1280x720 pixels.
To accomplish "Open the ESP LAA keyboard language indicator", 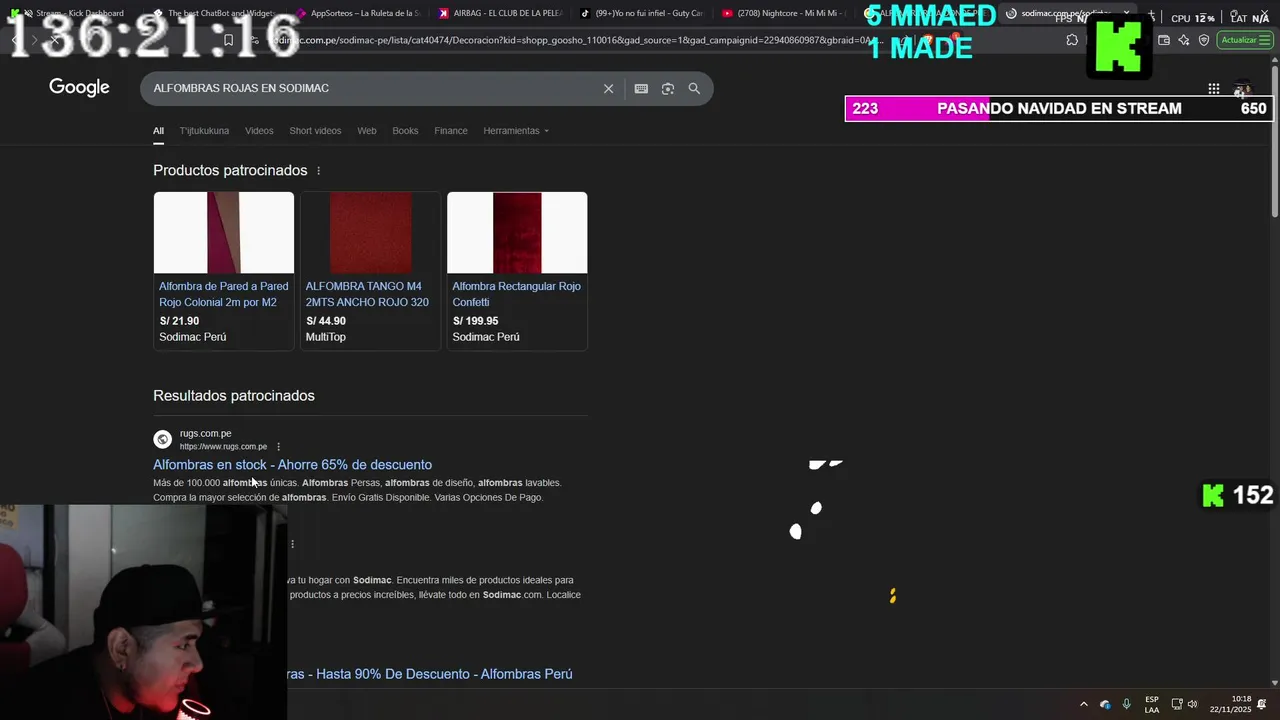I will (x=1152, y=704).
